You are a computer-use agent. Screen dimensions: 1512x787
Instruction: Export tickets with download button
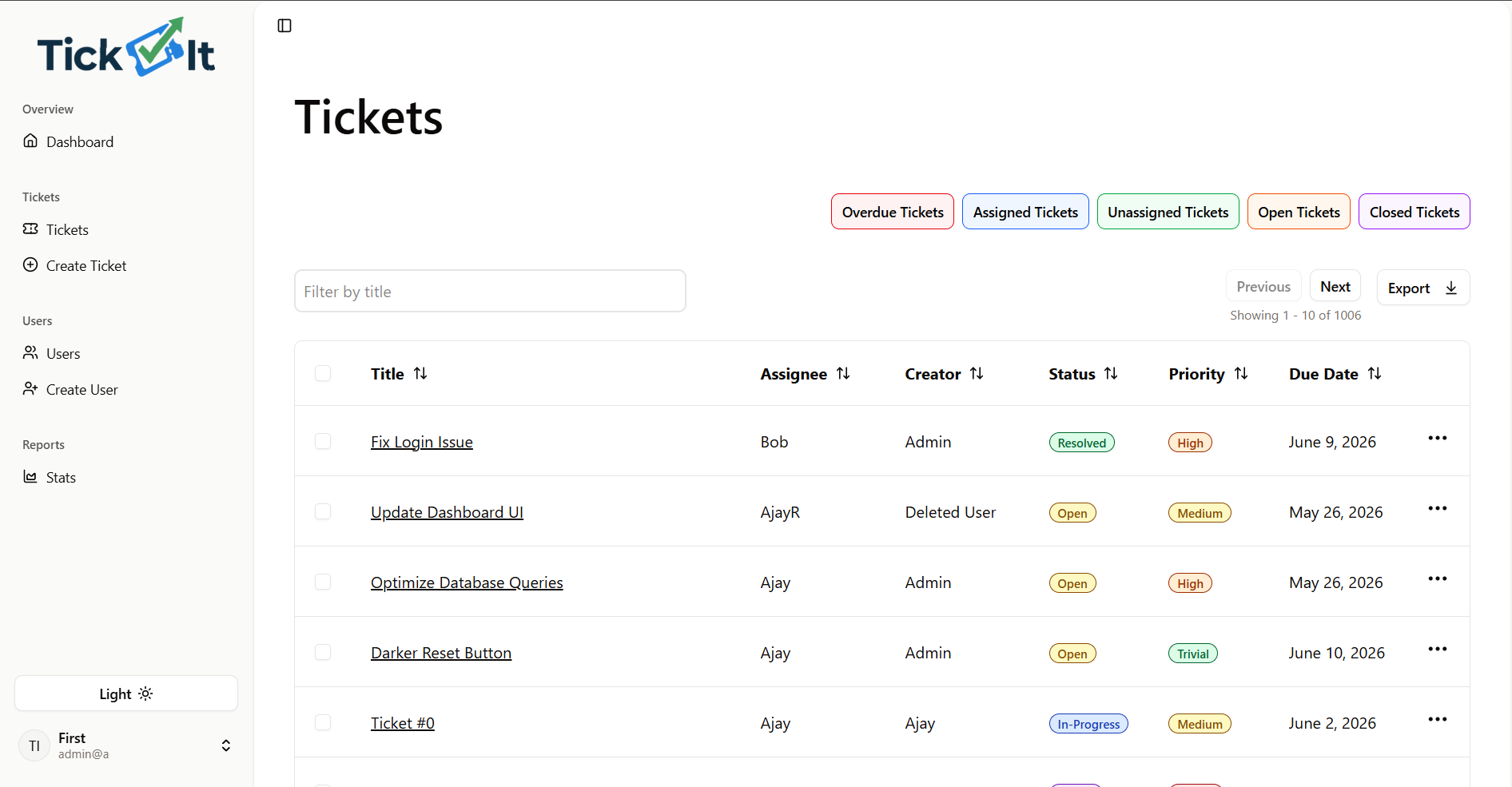pos(1423,288)
